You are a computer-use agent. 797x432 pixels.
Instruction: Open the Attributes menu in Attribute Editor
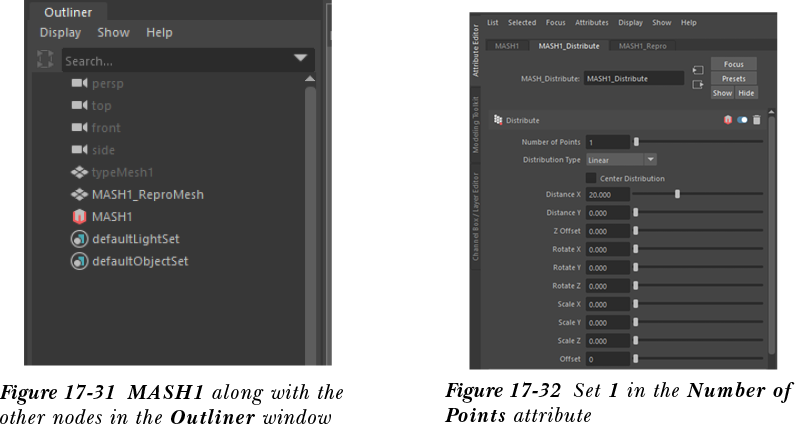591,22
